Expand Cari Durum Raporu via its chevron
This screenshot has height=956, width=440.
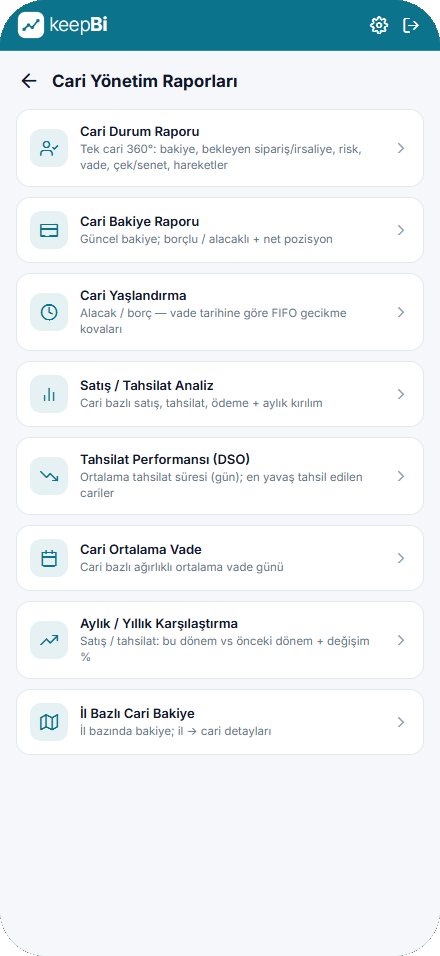tap(401, 148)
